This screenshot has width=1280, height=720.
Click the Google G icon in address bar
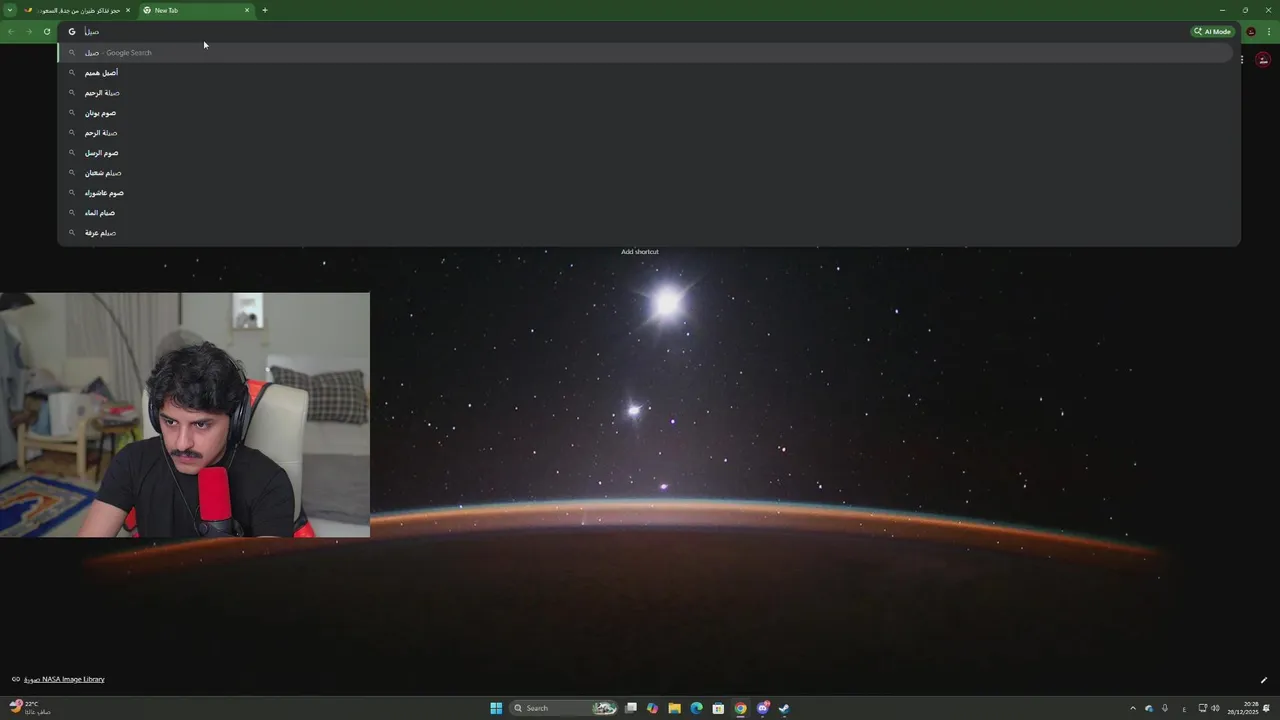coord(72,31)
